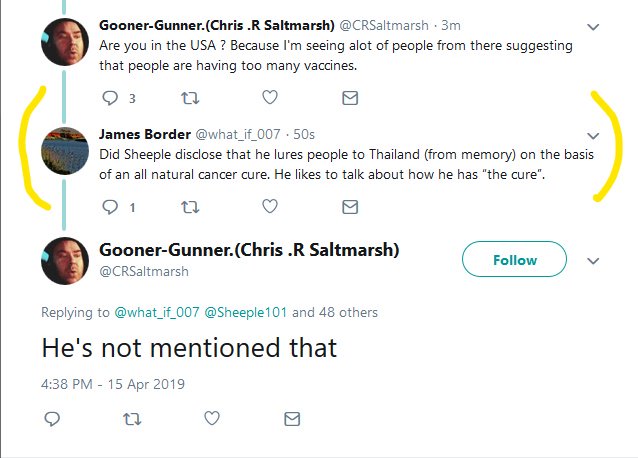
Task: Show the "48 others" reply recipients
Action: 349,313
